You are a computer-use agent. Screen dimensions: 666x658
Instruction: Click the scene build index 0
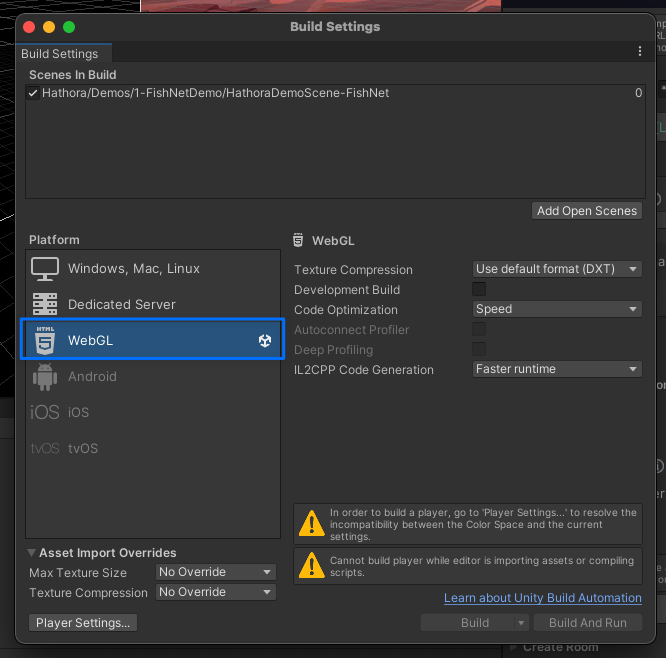coord(638,93)
